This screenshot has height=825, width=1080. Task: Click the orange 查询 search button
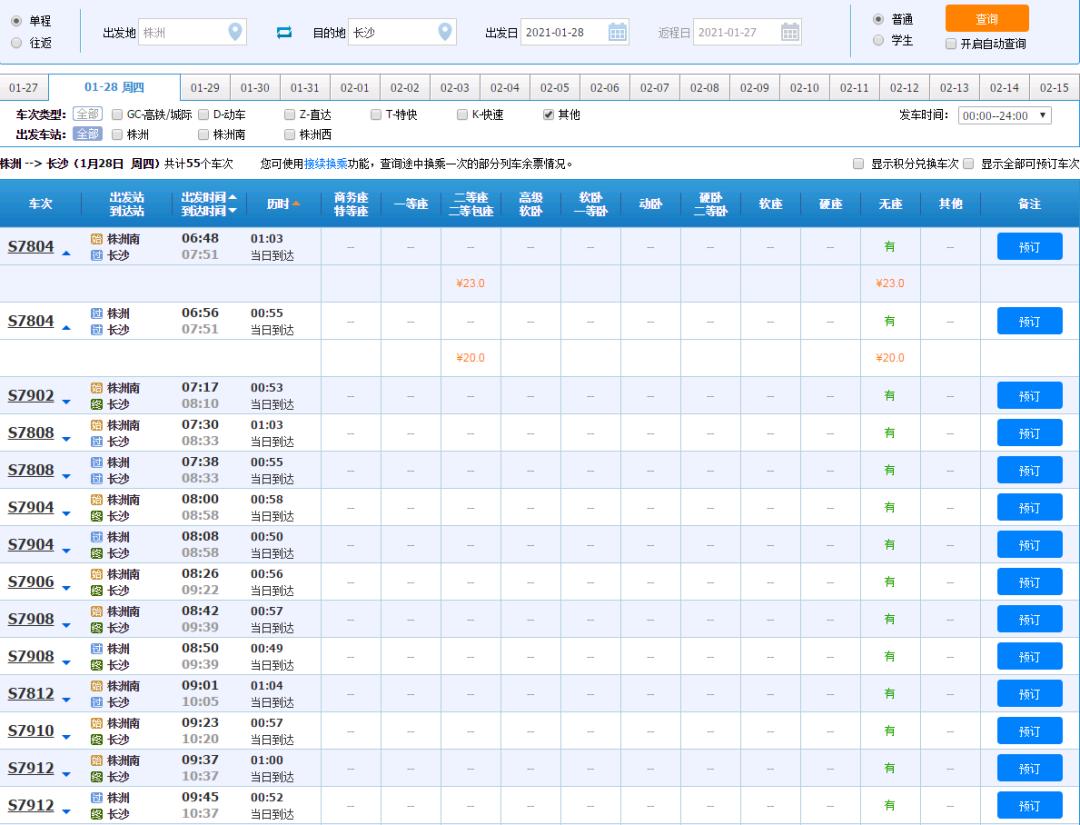tap(987, 19)
